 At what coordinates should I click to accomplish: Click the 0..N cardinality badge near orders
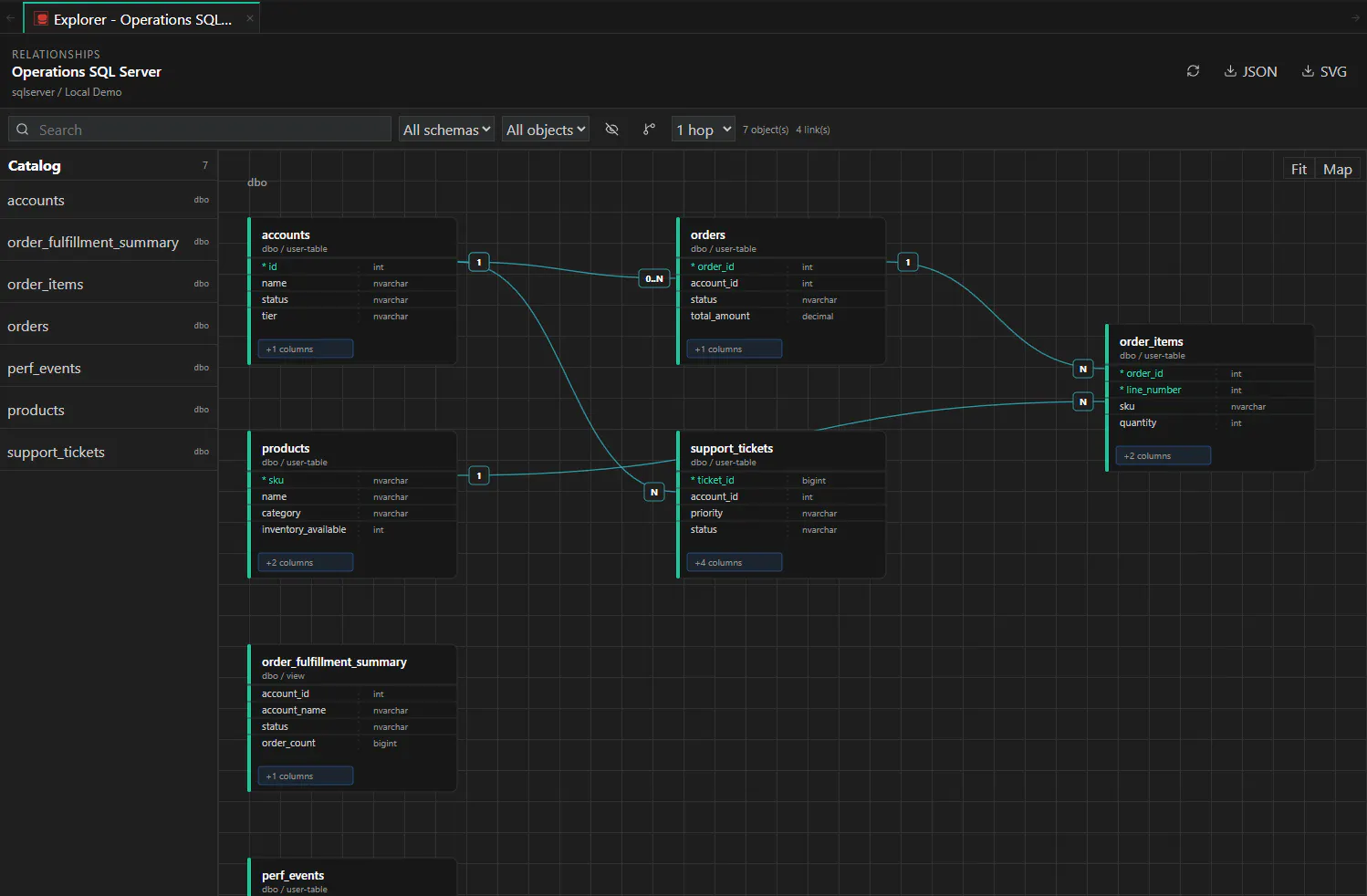click(654, 278)
